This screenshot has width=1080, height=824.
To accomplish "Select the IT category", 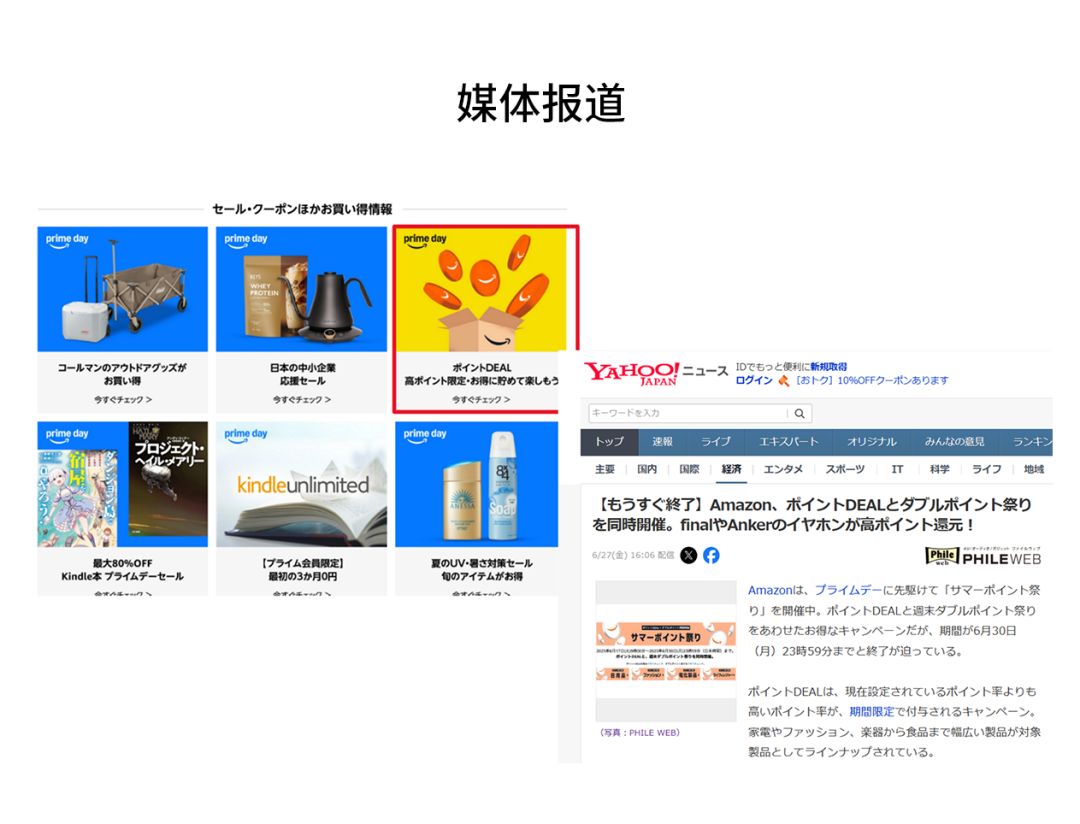I will 897,469.
